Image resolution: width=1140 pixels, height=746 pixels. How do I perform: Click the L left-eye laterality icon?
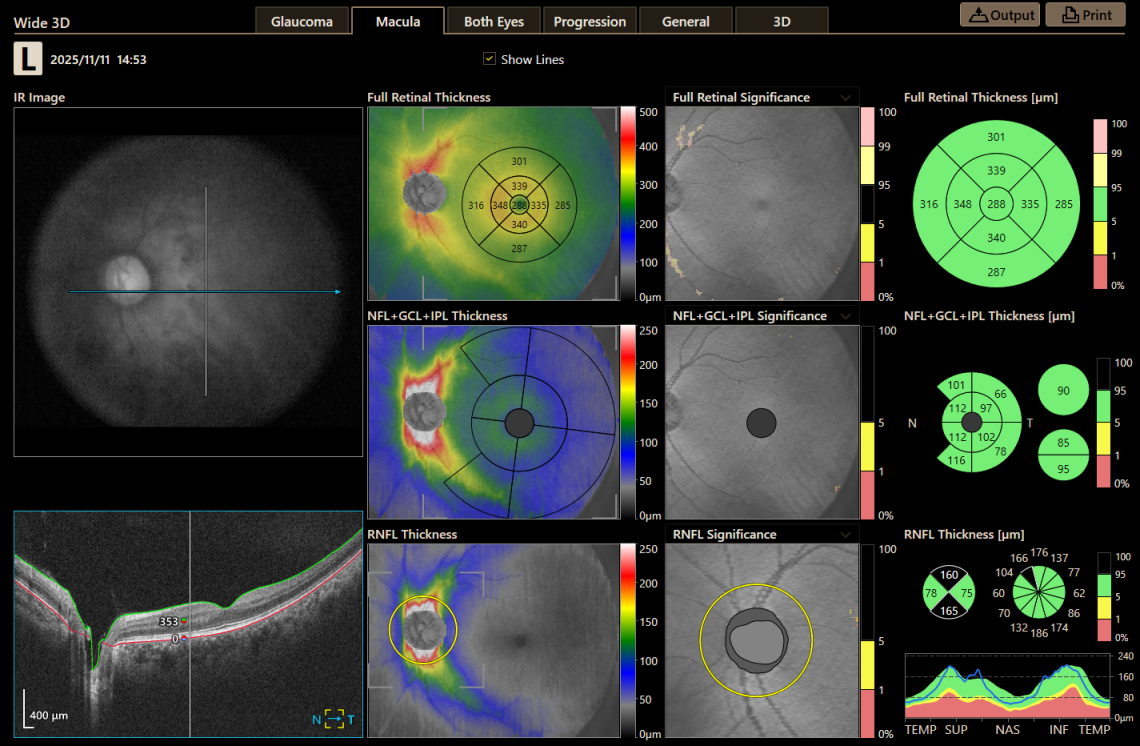[27, 59]
